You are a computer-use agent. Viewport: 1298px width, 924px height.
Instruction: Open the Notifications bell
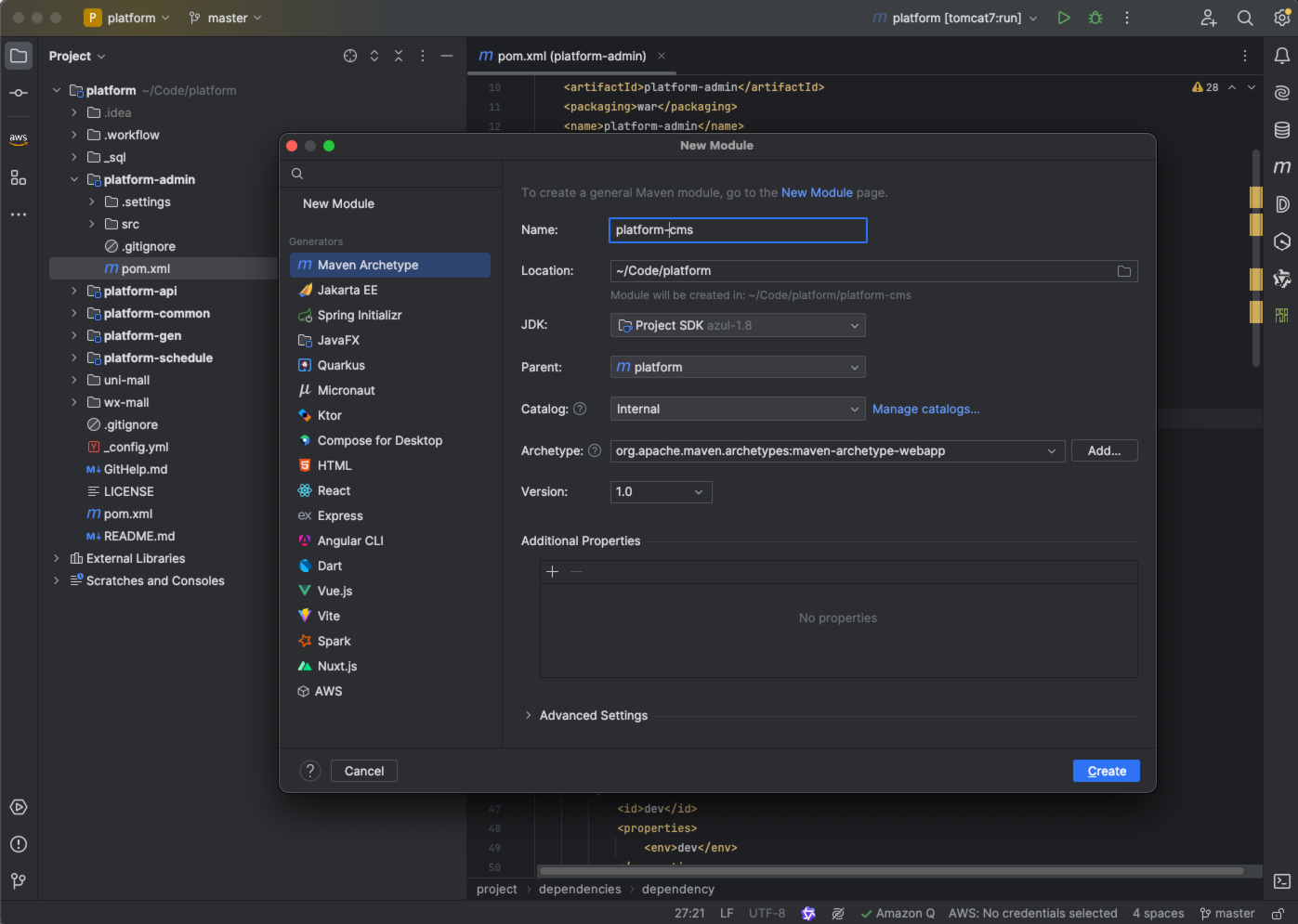tap(1282, 56)
